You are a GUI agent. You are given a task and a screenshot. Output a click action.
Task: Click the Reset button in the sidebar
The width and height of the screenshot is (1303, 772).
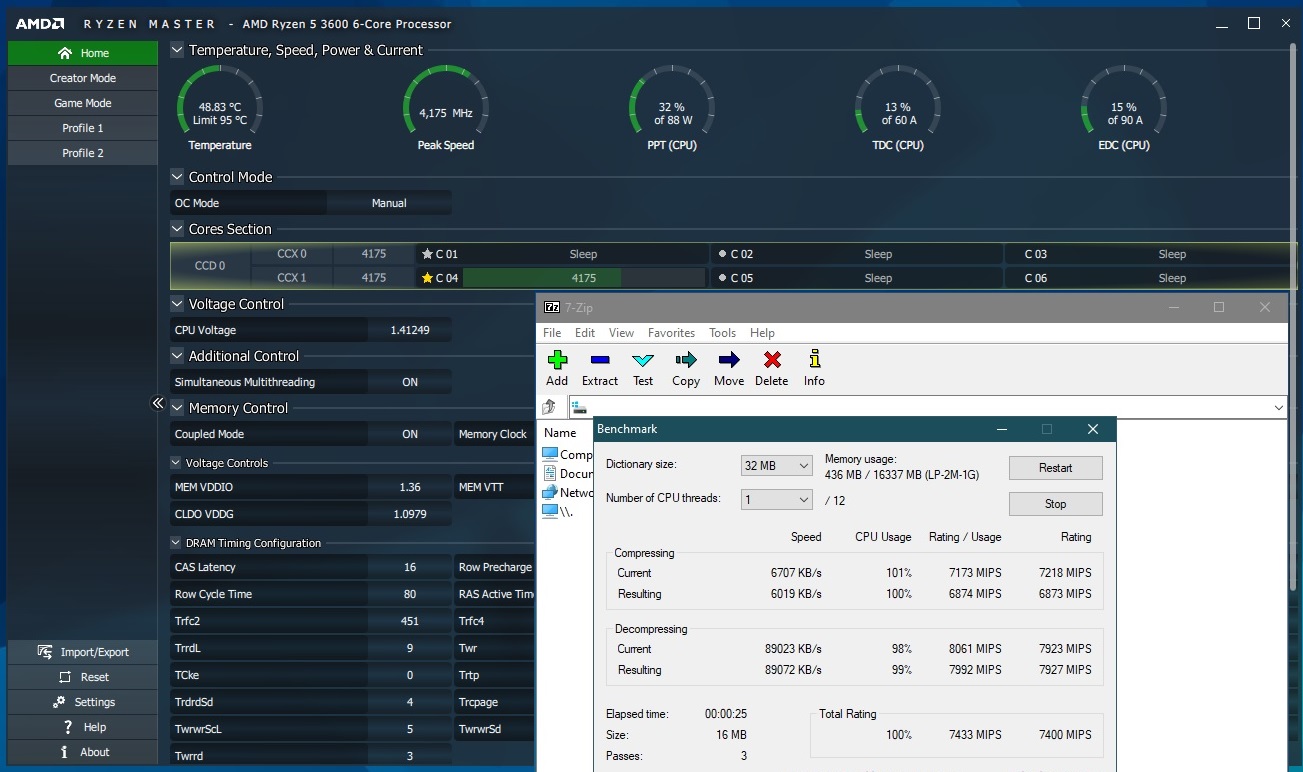click(x=83, y=677)
